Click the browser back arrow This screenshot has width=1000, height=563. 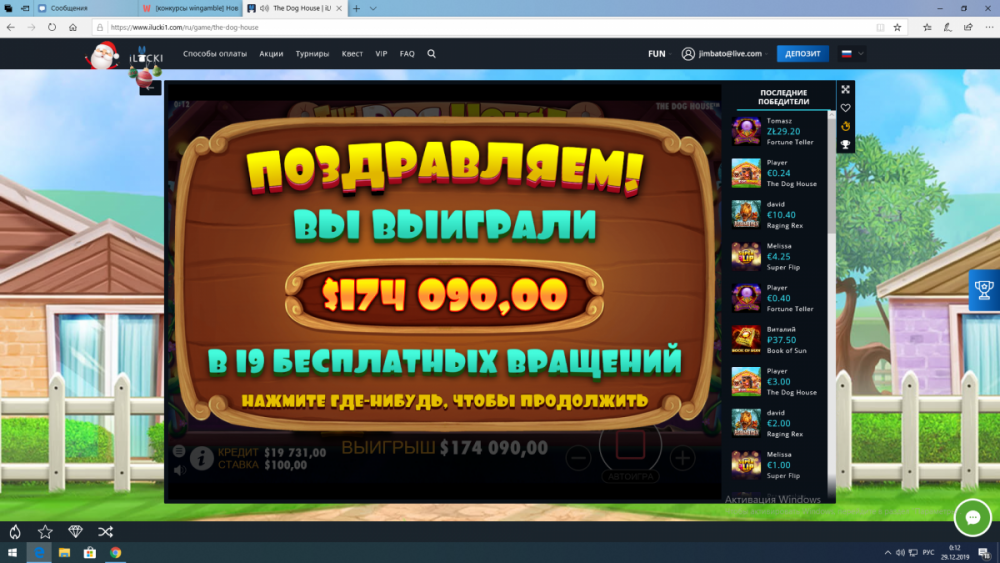pos(11,27)
